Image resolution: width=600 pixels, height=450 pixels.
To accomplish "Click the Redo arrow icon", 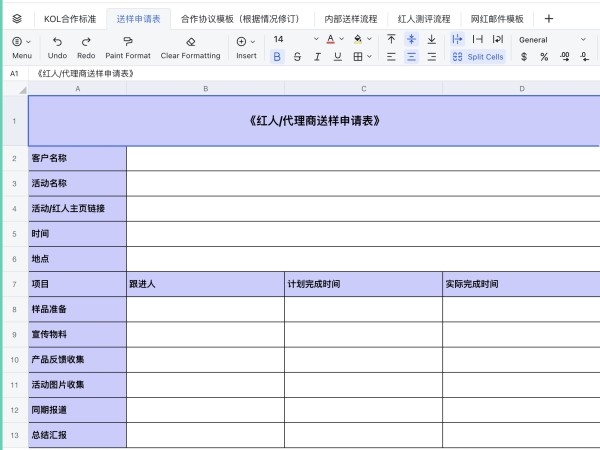I will (x=86, y=41).
